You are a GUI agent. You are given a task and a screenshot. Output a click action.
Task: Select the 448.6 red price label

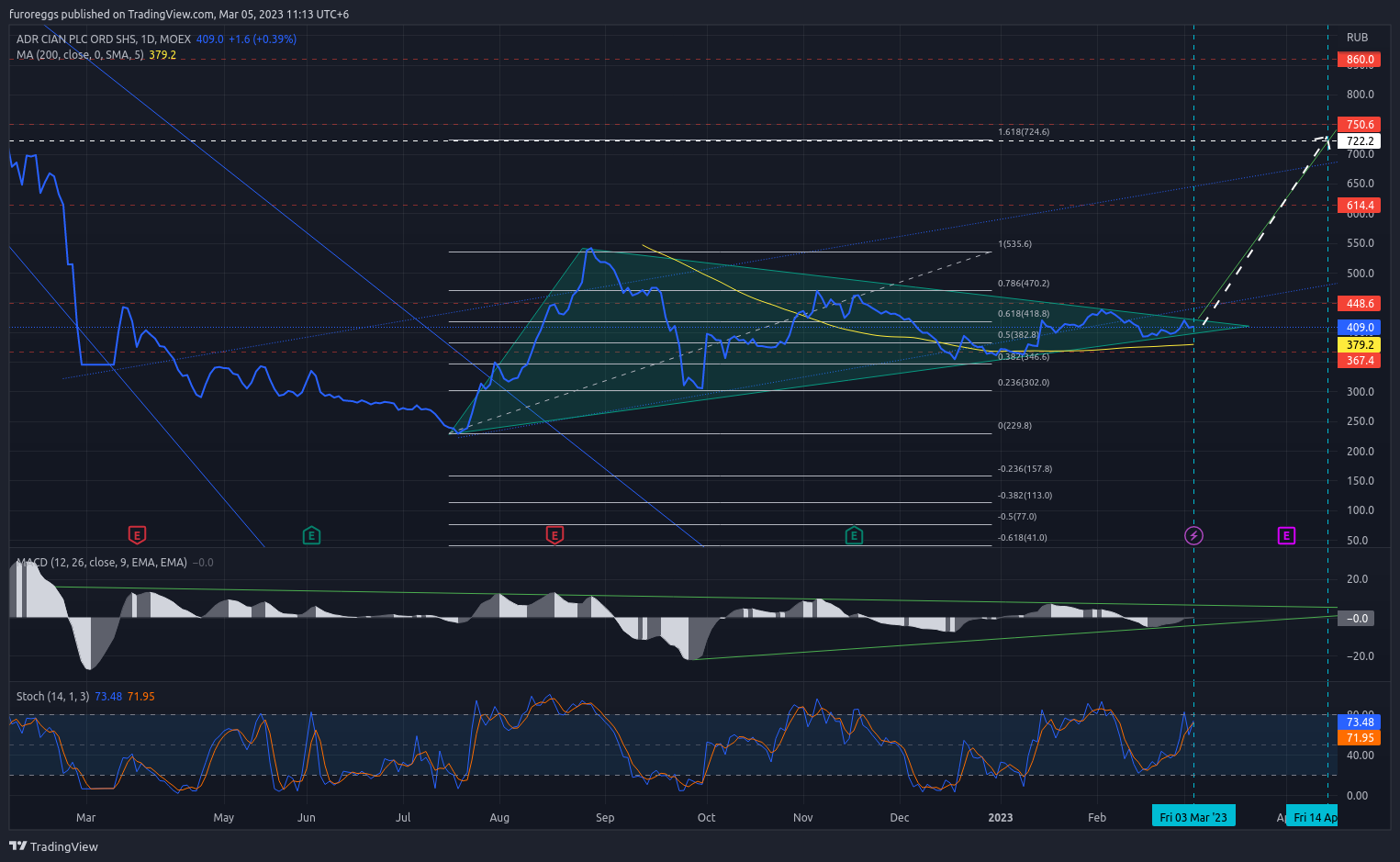[x=1360, y=304]
